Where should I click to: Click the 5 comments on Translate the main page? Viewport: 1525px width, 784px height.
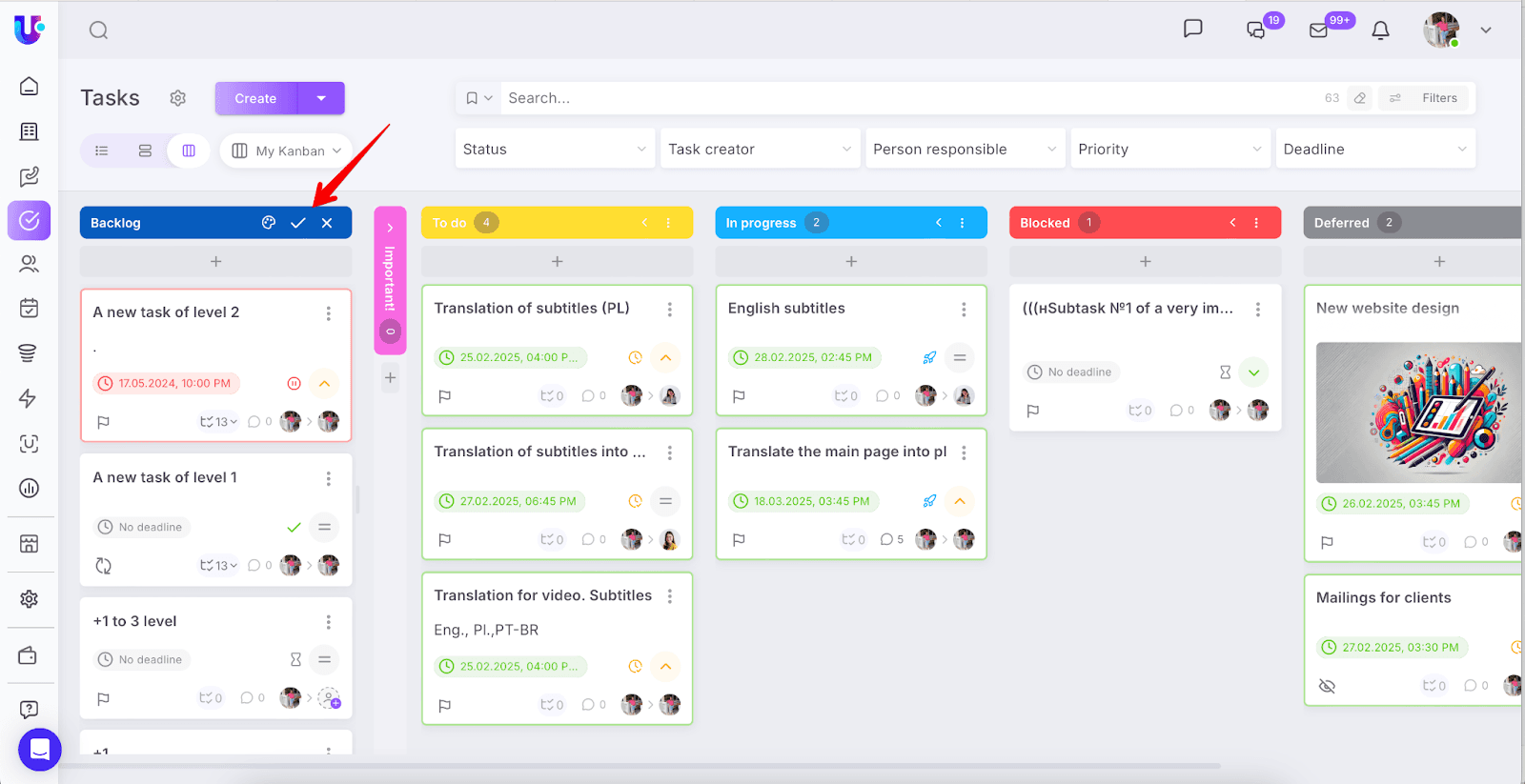coord(892,540)
